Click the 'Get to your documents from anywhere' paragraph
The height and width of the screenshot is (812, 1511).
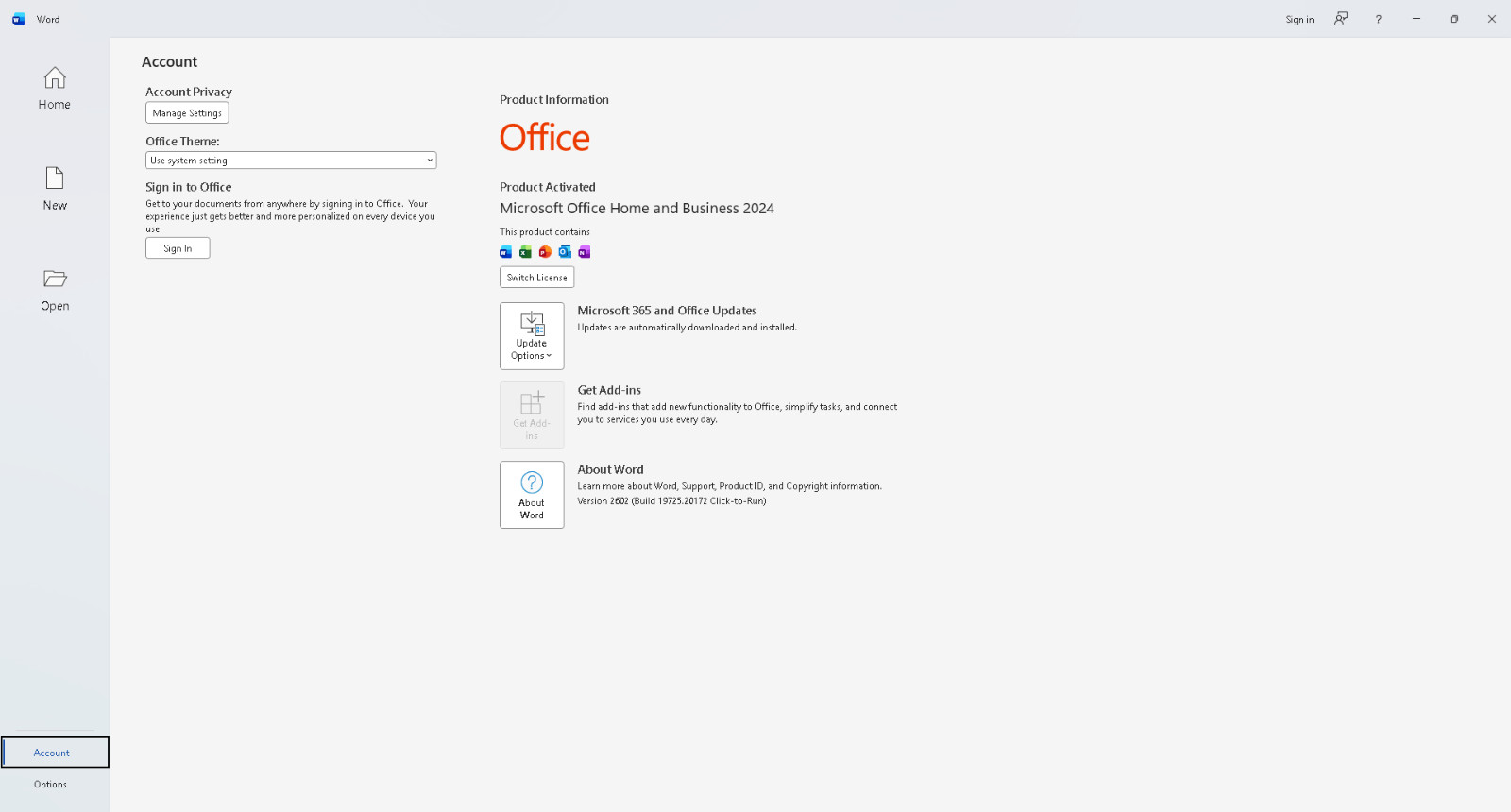[x=291, y=216]
